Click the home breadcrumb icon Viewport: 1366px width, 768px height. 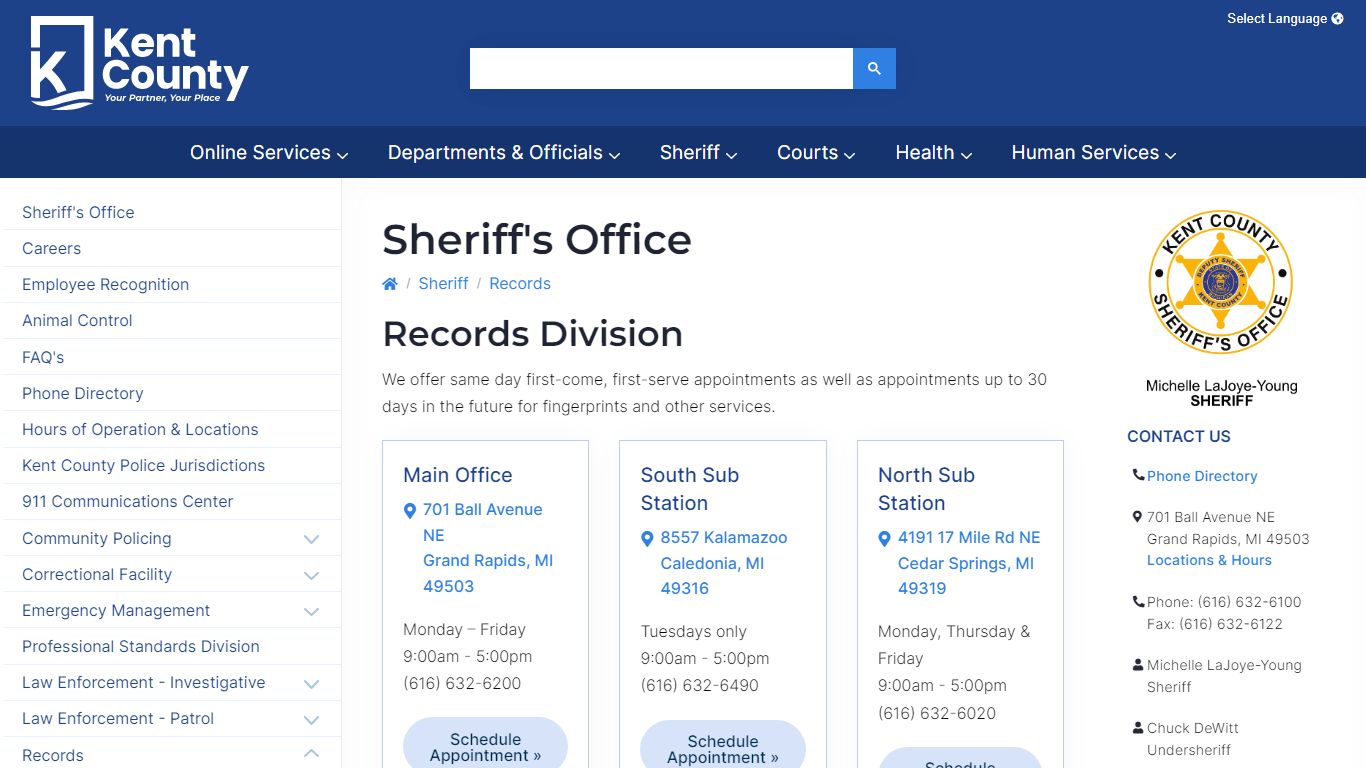tap(390, 284)
